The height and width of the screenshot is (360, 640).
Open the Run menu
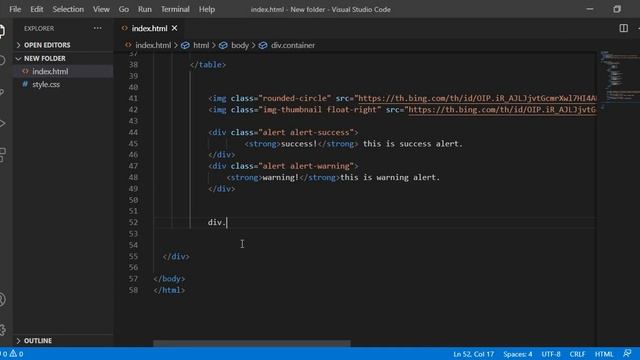(x=144, y=9)
